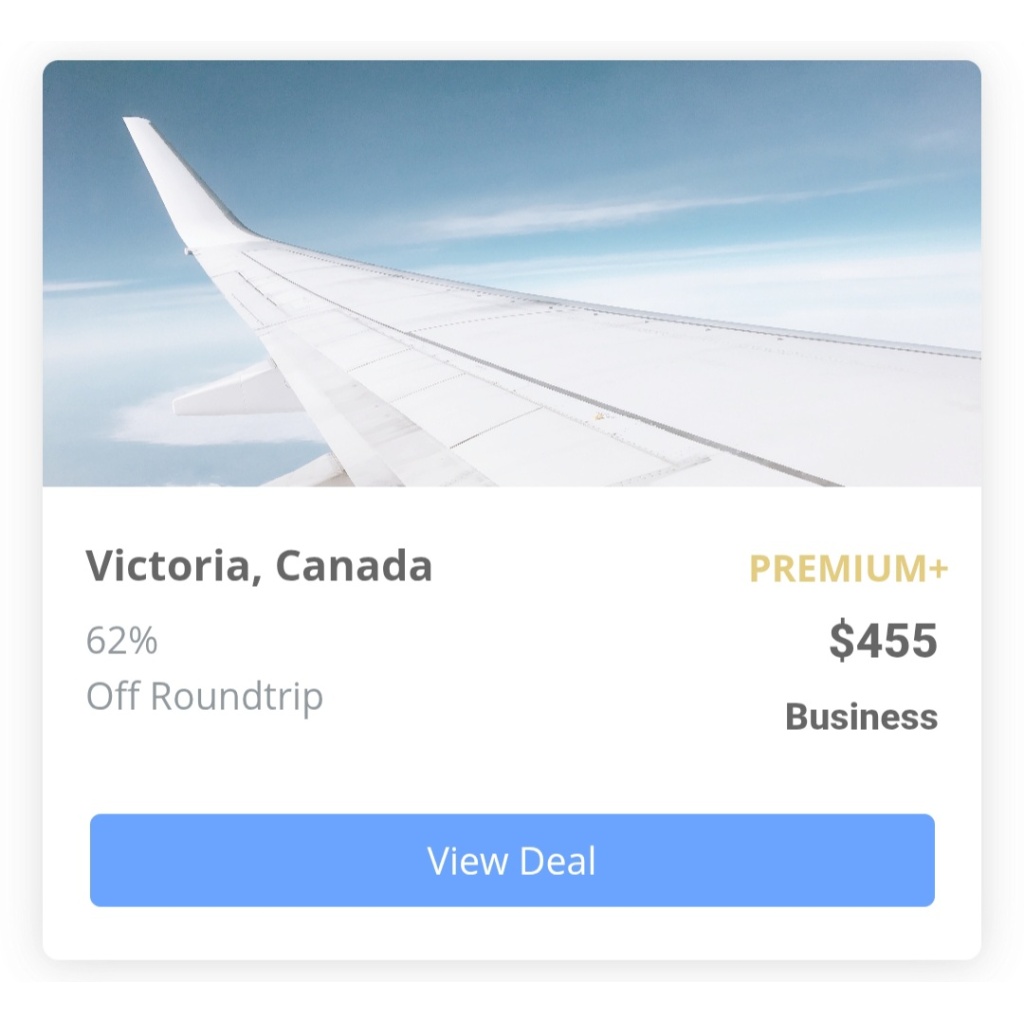
Task: Click the gold PREMIUM+ badge
Action: point(848,568)
